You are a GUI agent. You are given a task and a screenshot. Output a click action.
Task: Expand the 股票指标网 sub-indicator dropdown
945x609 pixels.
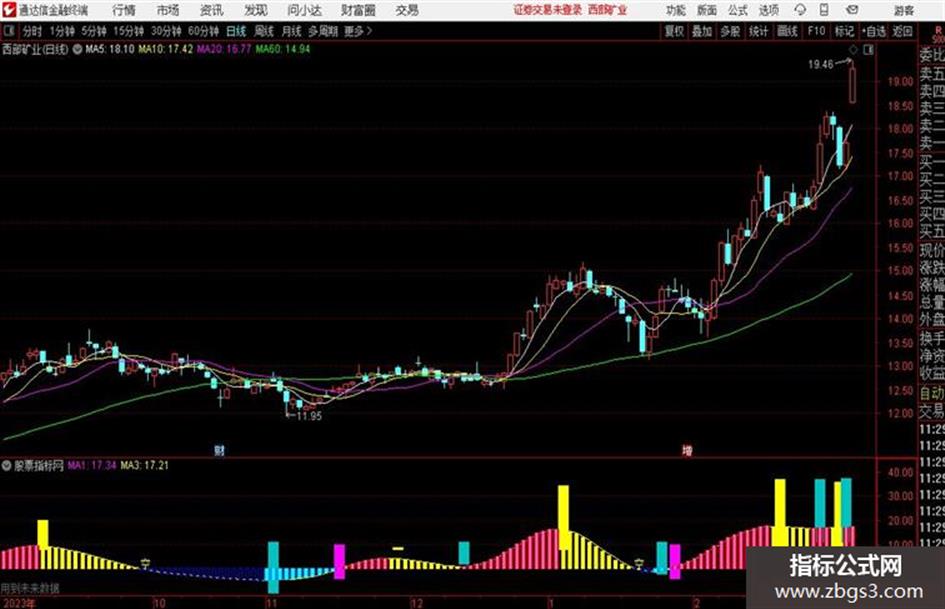[x=7, y=465]
